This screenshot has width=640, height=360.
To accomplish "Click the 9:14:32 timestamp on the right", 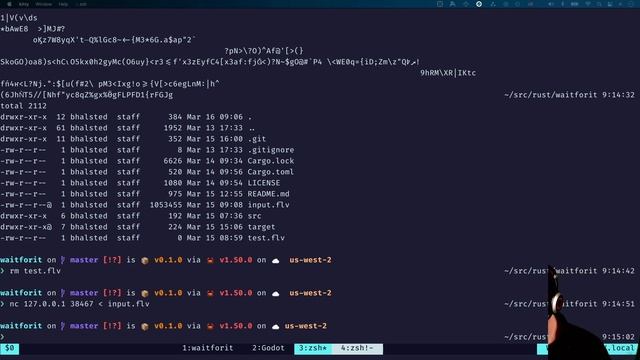I will tap(618, 95).
